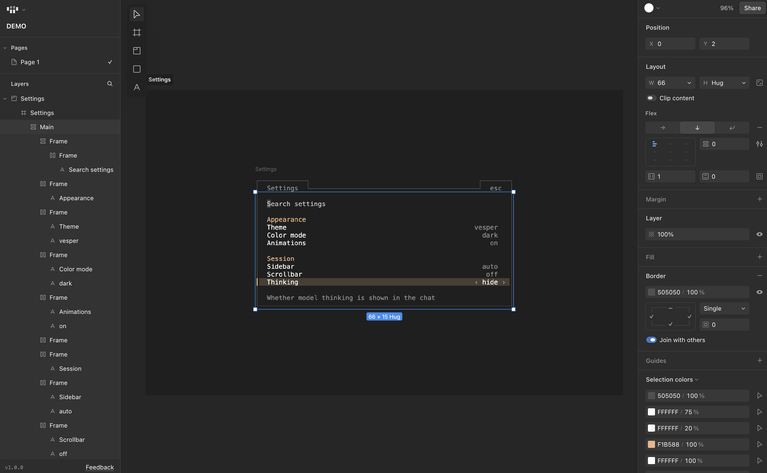Collapse Selection colors section
Screen dimensions: 767x473
672,380
